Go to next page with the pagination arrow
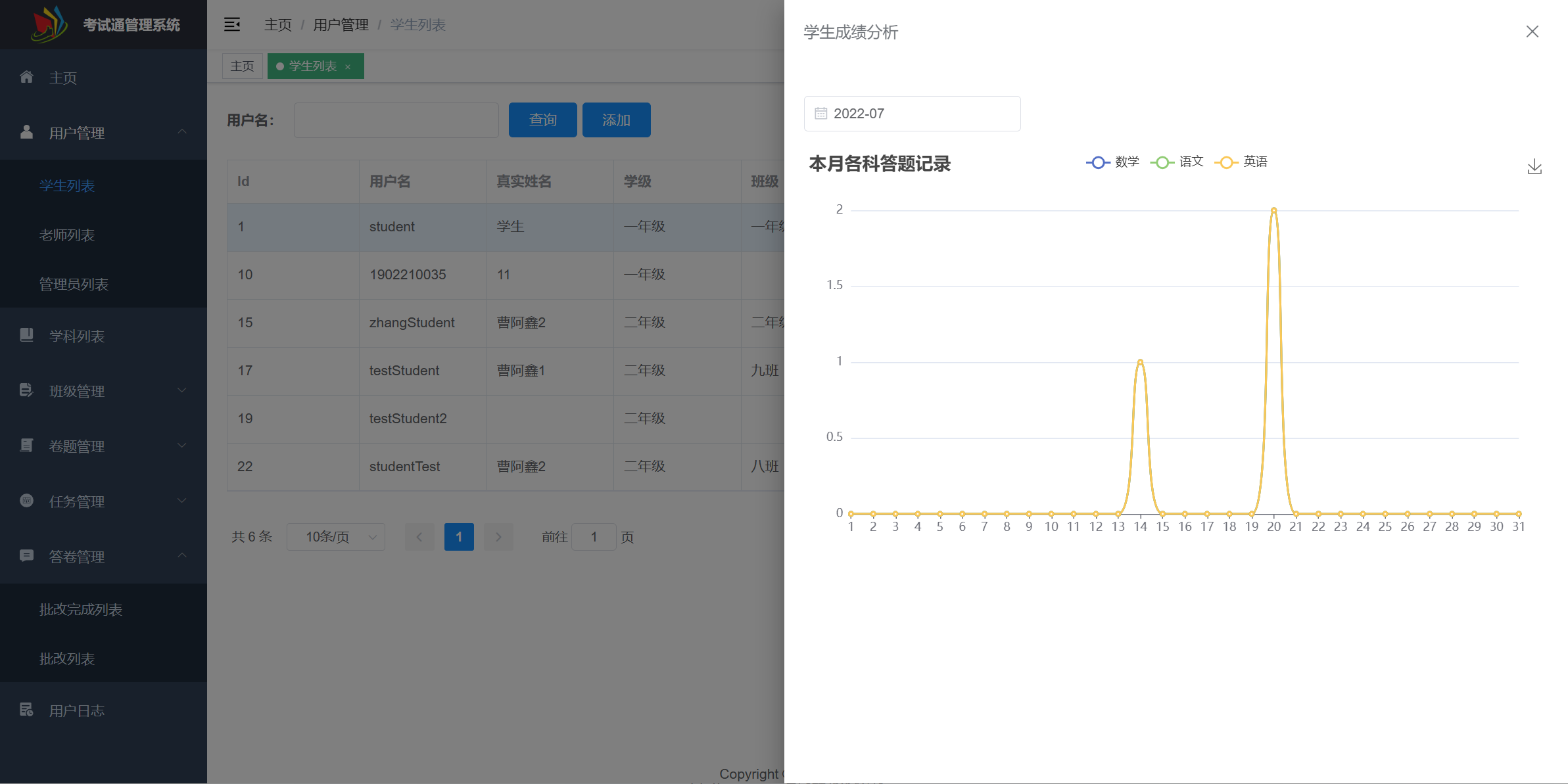 tap(498, 537)
